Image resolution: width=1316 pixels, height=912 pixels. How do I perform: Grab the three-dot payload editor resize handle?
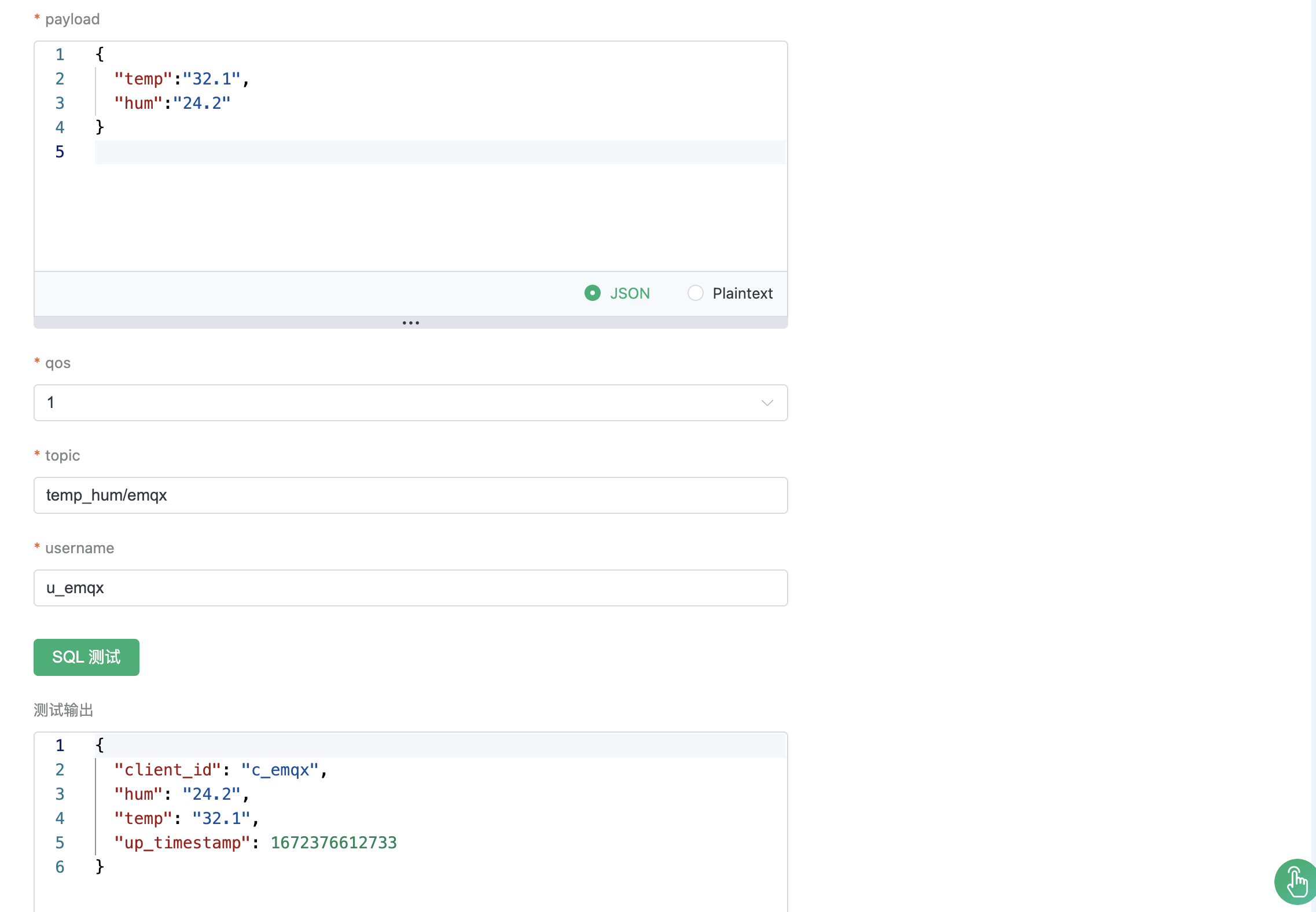click(410, 323)
